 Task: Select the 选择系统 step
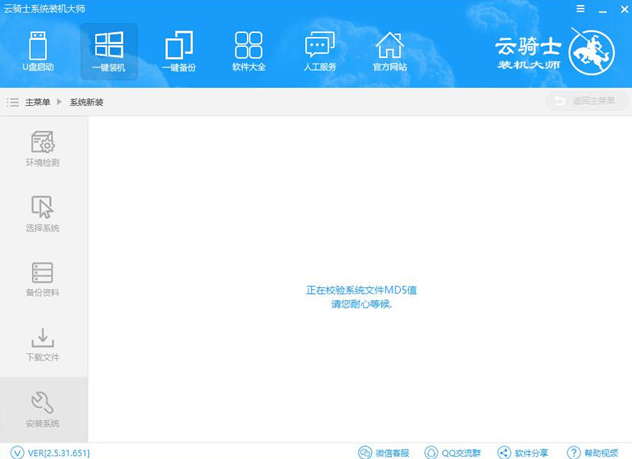click(43, 214)
